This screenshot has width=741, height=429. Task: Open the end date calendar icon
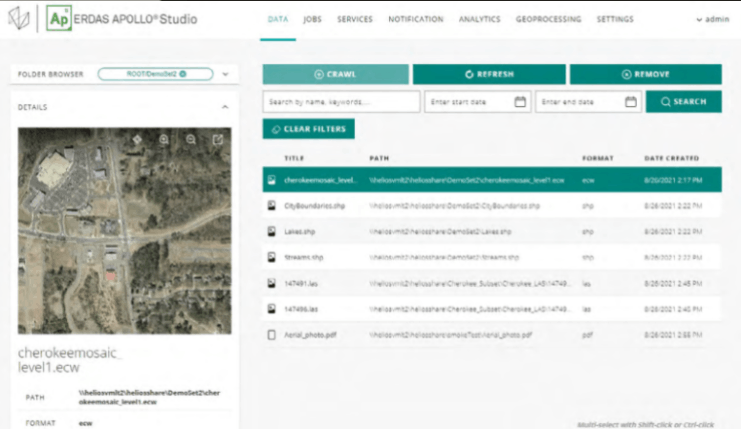(630, 102)
